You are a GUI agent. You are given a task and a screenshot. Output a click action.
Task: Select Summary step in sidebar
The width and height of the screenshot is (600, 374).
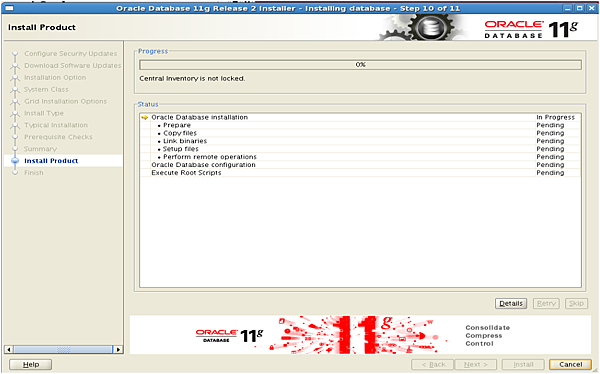tap(40, 149)
